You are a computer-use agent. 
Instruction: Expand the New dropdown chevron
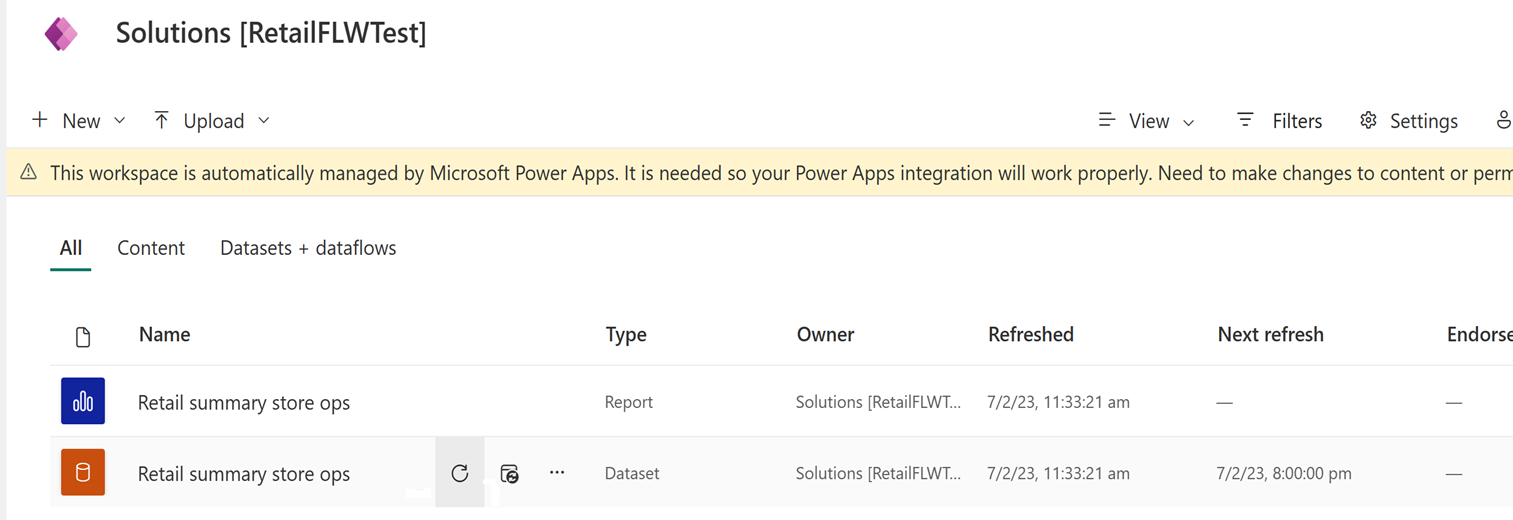coord(120,121)
